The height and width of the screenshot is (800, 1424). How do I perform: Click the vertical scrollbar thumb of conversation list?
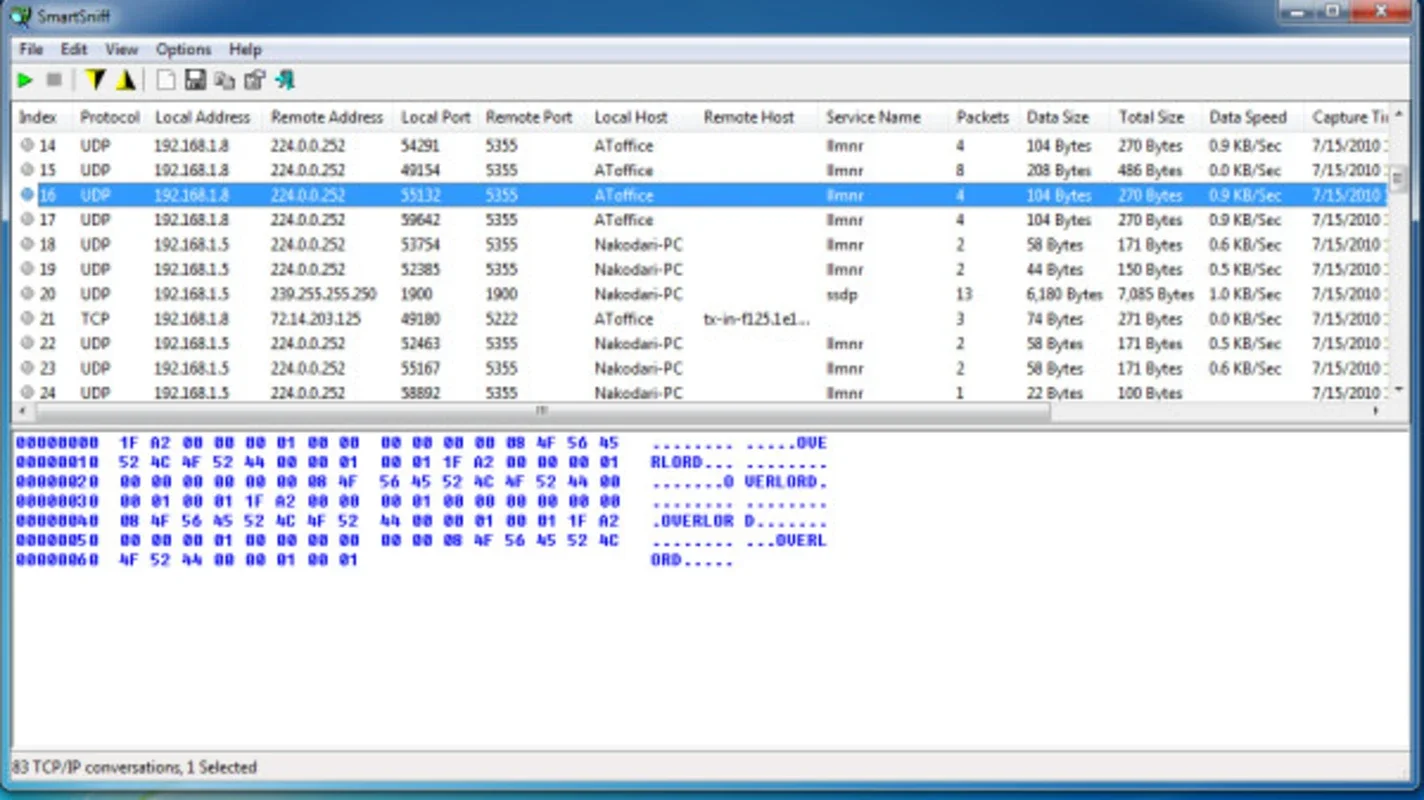1398,180
